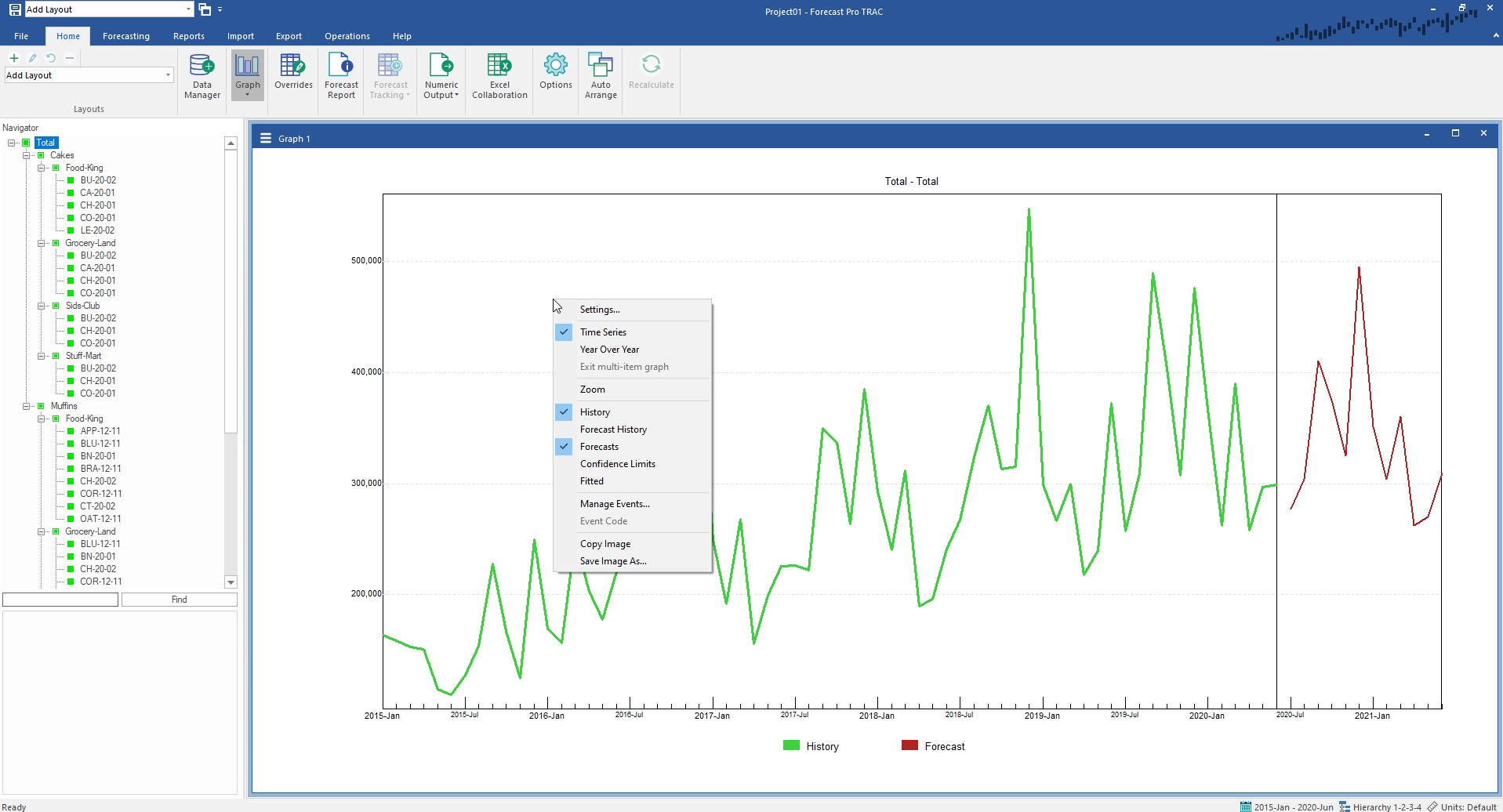Enable Forecast History in the context menu
Image resolution: width=1503 pixels, height=812 pixels.
click(632, 430)
